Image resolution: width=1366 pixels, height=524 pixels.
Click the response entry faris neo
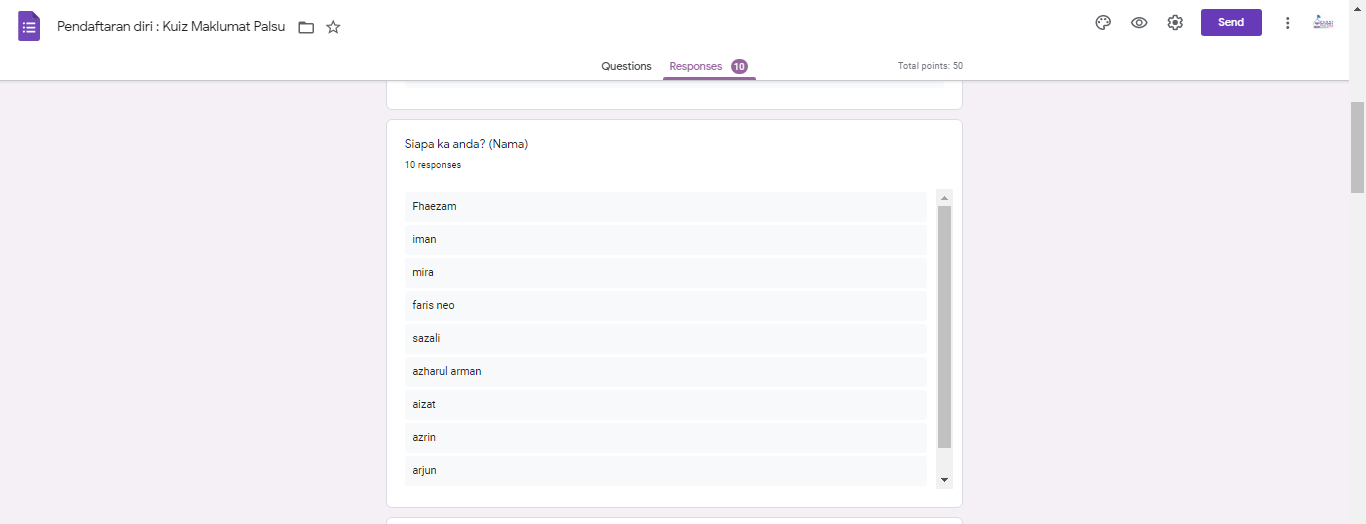coord(665,305)
